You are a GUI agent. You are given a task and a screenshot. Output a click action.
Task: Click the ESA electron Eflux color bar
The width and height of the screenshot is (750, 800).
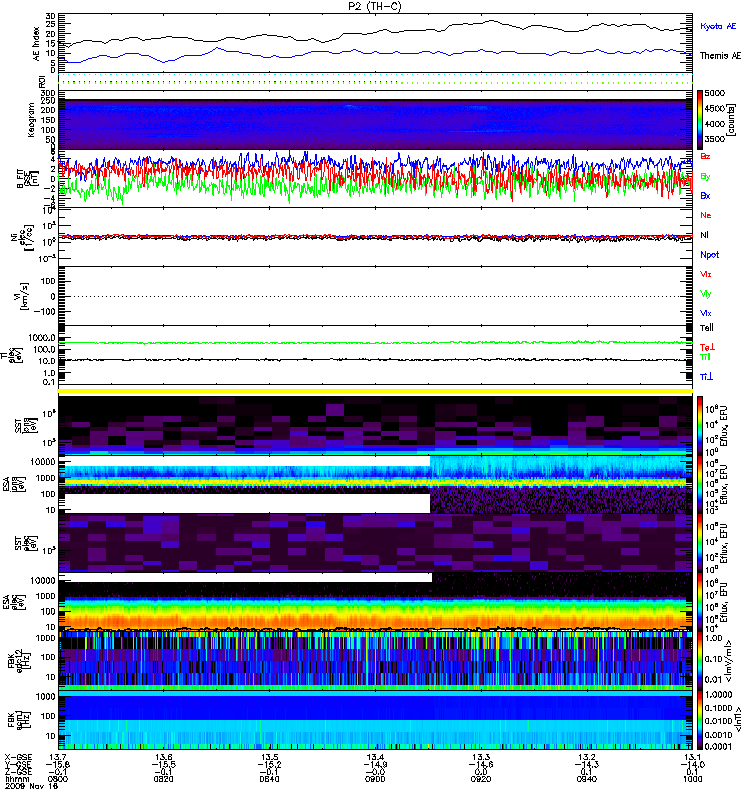tap(700, 602)
